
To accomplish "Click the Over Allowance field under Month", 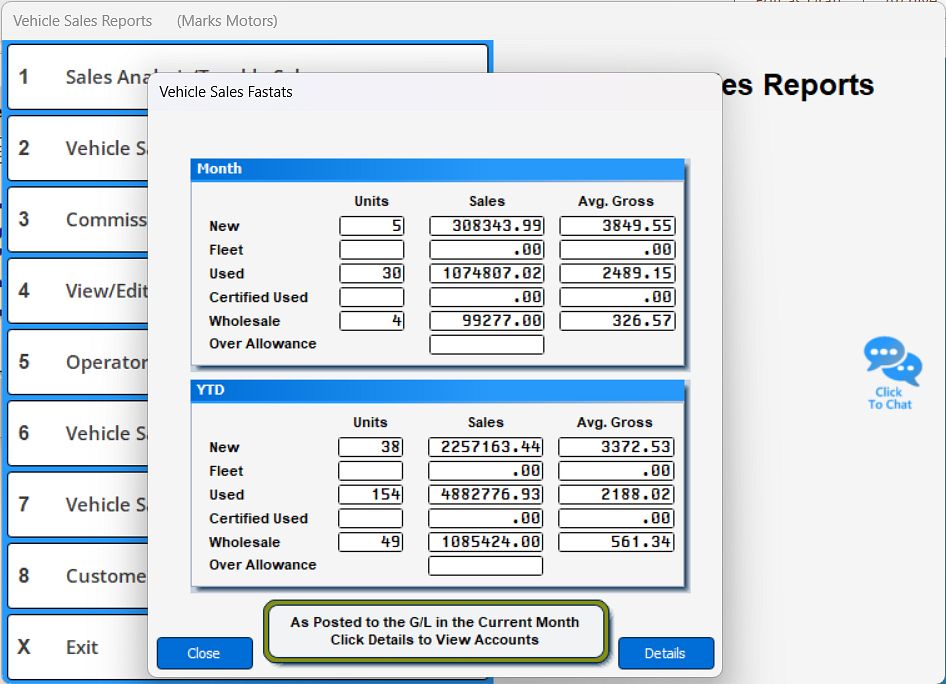I will pos(486,344).
